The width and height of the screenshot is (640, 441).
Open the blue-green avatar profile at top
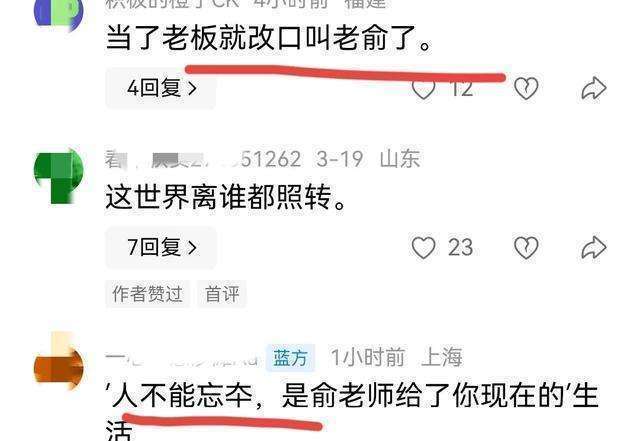point(58,12)
